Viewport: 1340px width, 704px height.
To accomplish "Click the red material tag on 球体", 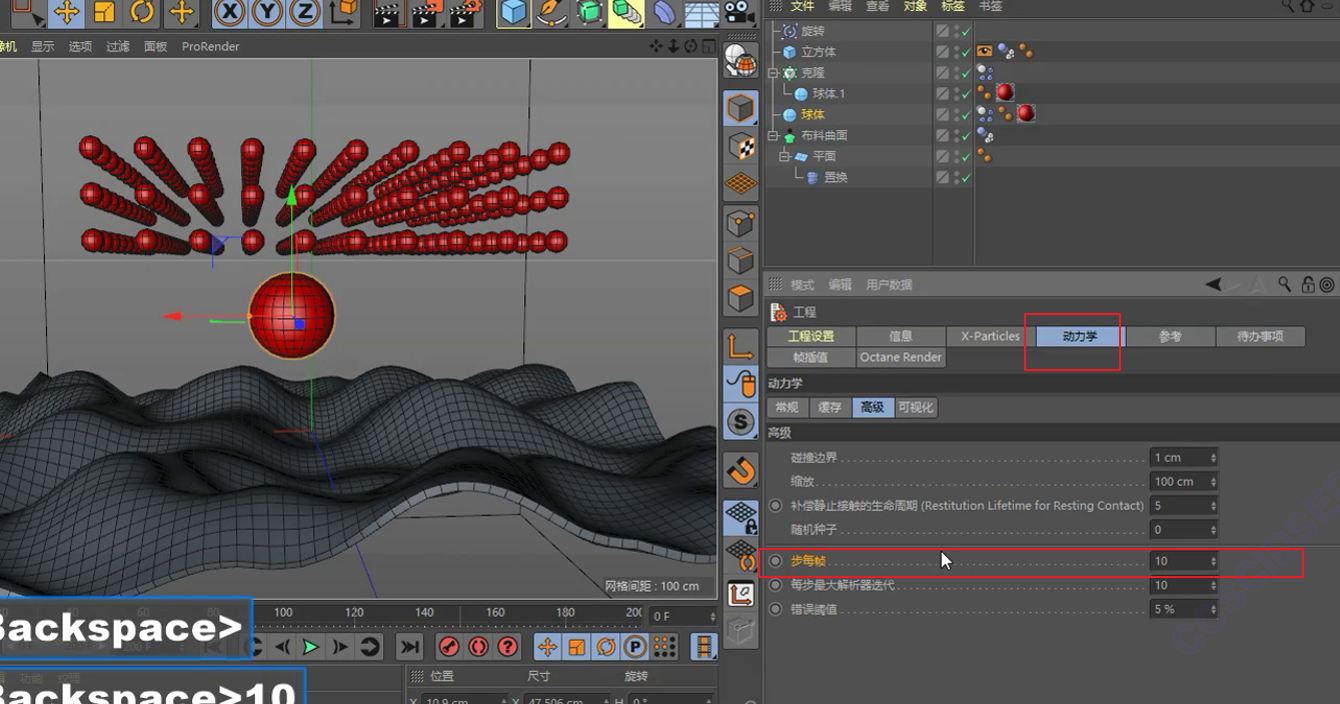I will [1025, 114].
